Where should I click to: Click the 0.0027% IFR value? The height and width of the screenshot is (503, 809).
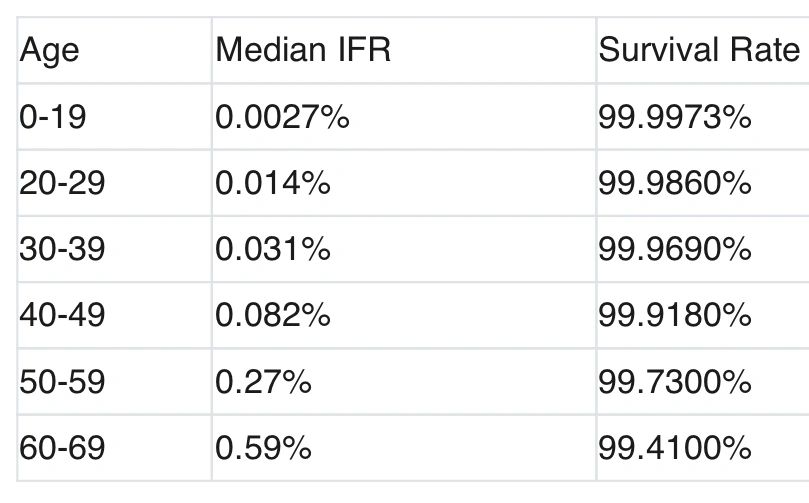282,117
